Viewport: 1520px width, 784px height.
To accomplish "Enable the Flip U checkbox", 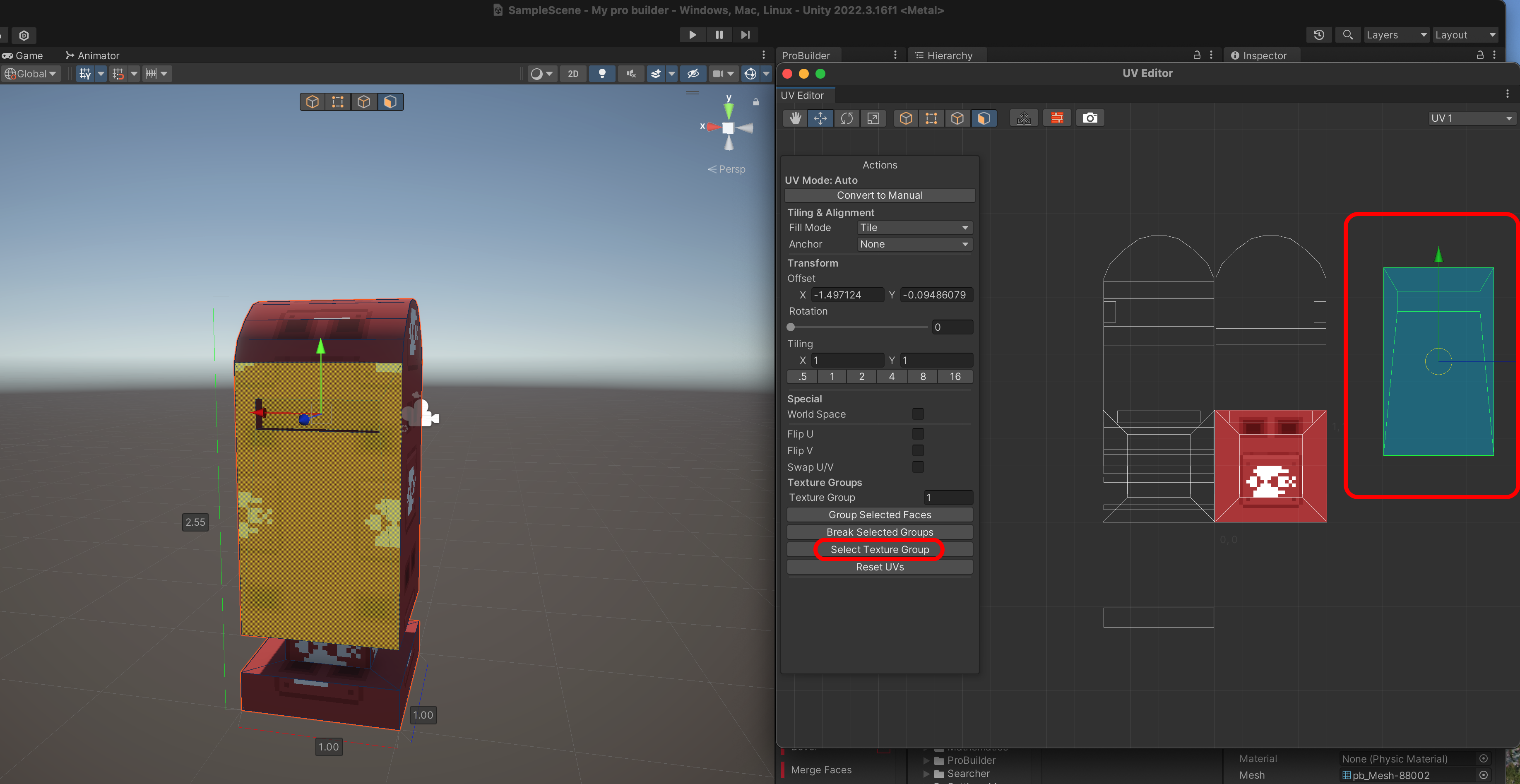I will coord(918,433).
